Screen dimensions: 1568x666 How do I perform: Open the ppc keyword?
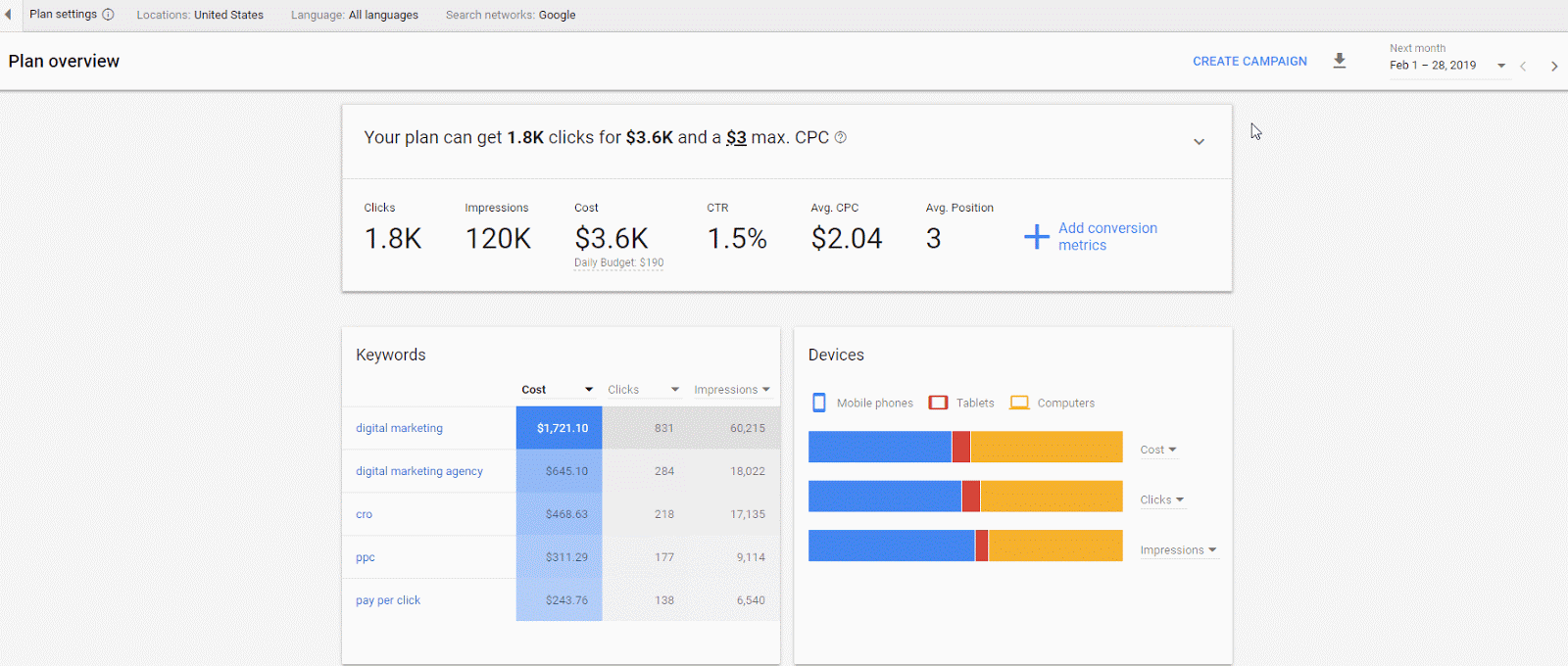point(366,557)
